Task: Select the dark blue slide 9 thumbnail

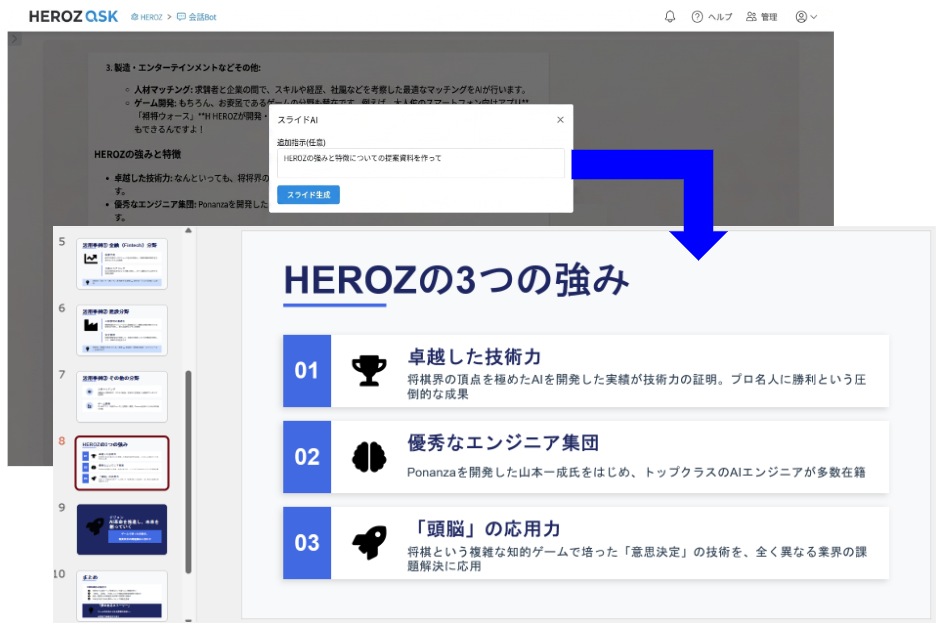Action: point(122,529)
